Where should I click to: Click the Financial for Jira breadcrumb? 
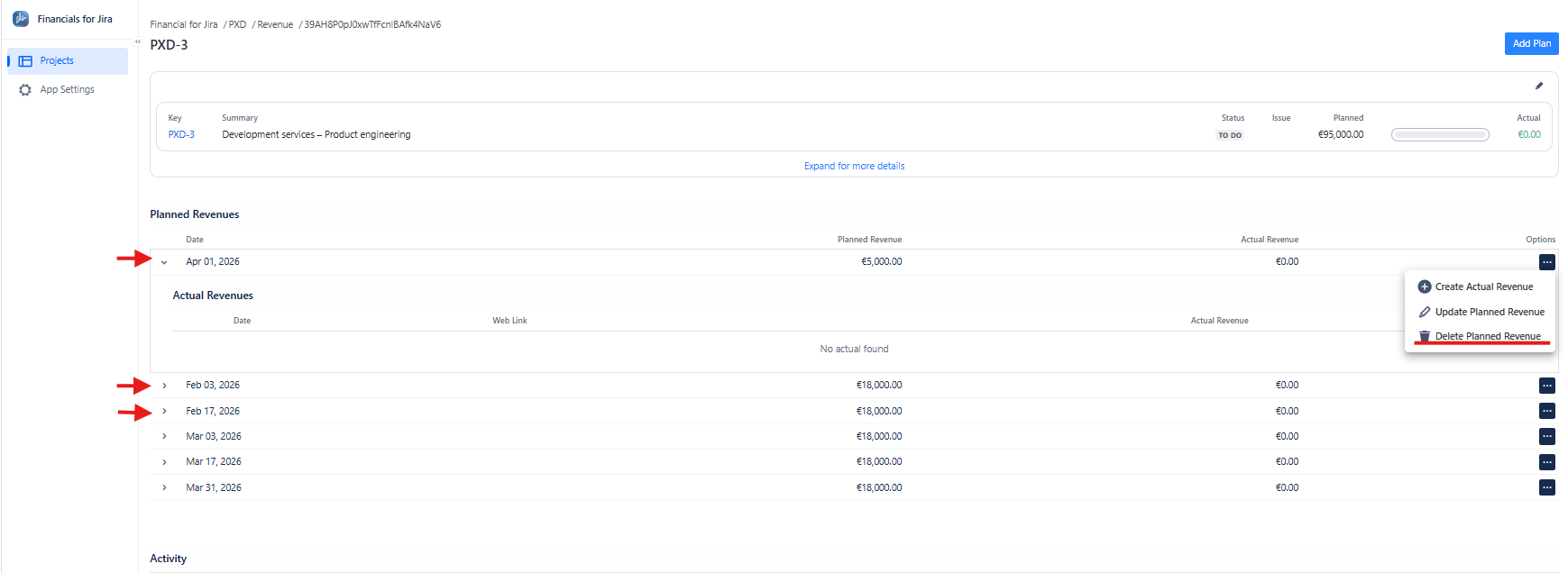184,25
